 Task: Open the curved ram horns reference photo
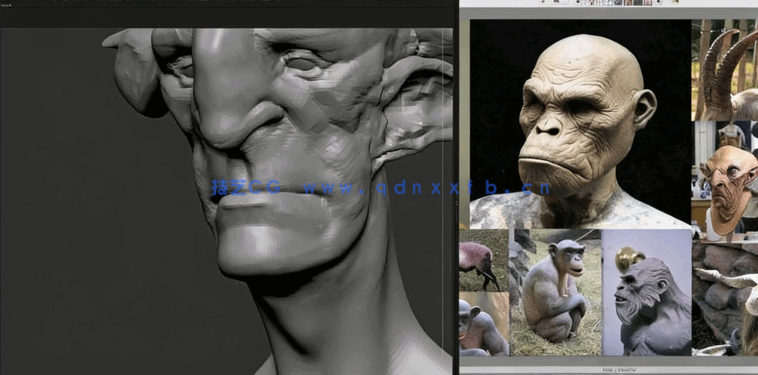(725, 70)
